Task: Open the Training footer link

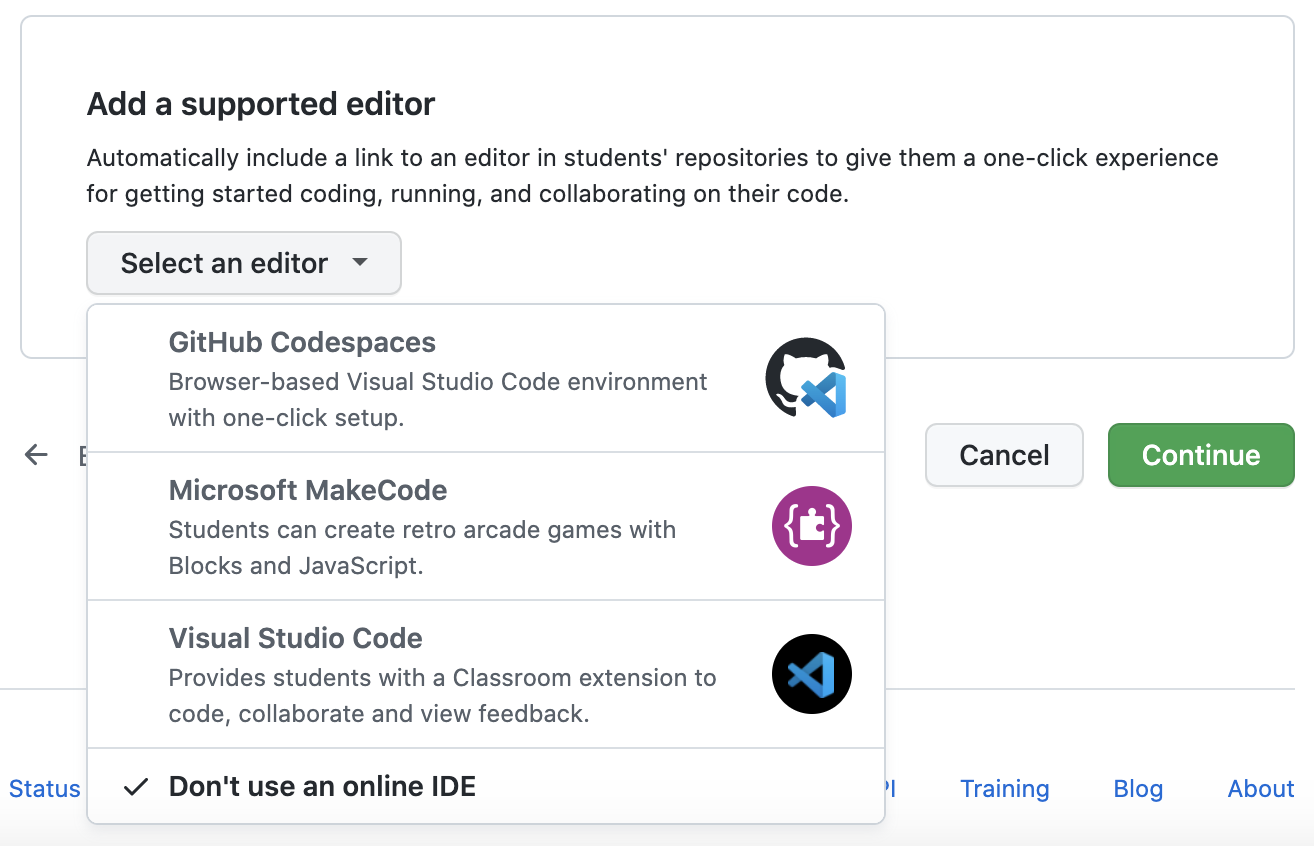Action: [1005, 789]
